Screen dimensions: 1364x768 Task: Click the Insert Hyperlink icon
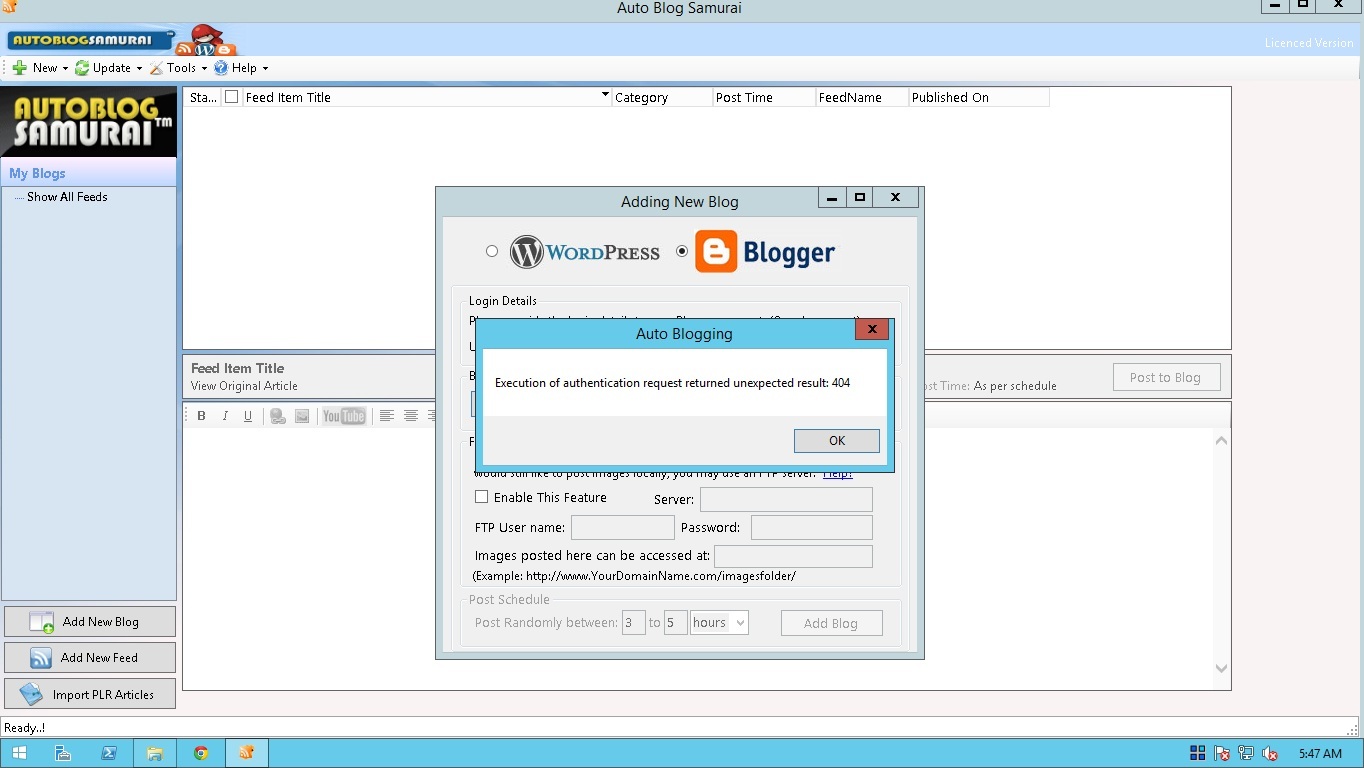pos(278,416)
